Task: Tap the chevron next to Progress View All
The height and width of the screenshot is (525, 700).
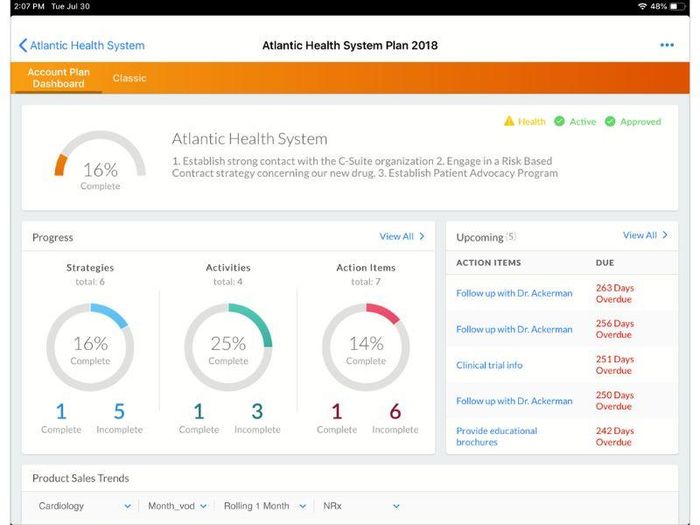Action: click(x=422, y=236)
